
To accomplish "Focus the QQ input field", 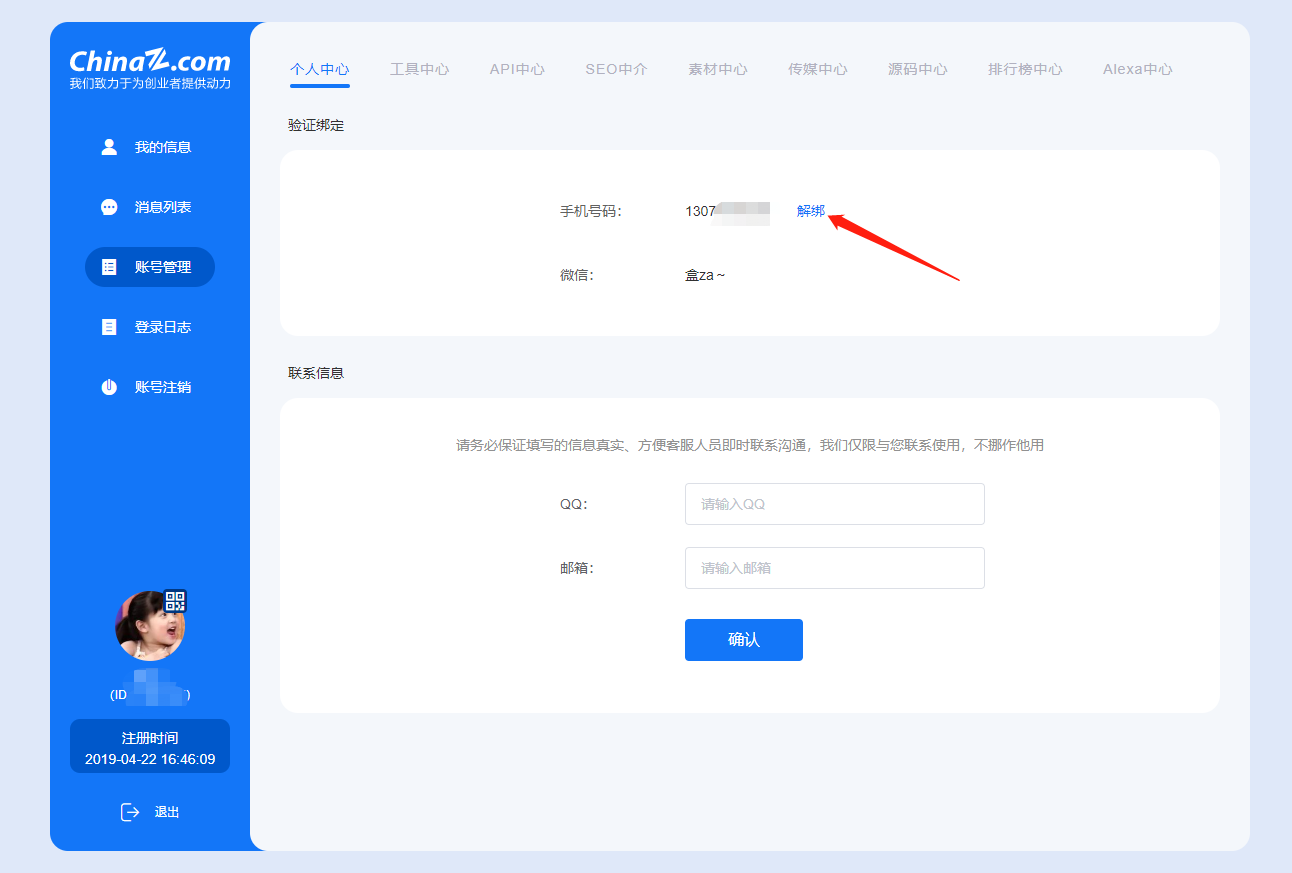I will pos(835,504).
